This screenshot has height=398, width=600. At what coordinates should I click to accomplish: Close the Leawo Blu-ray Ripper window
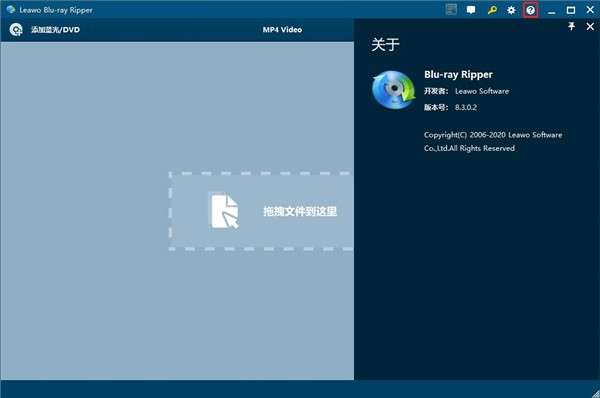(590, 10)
